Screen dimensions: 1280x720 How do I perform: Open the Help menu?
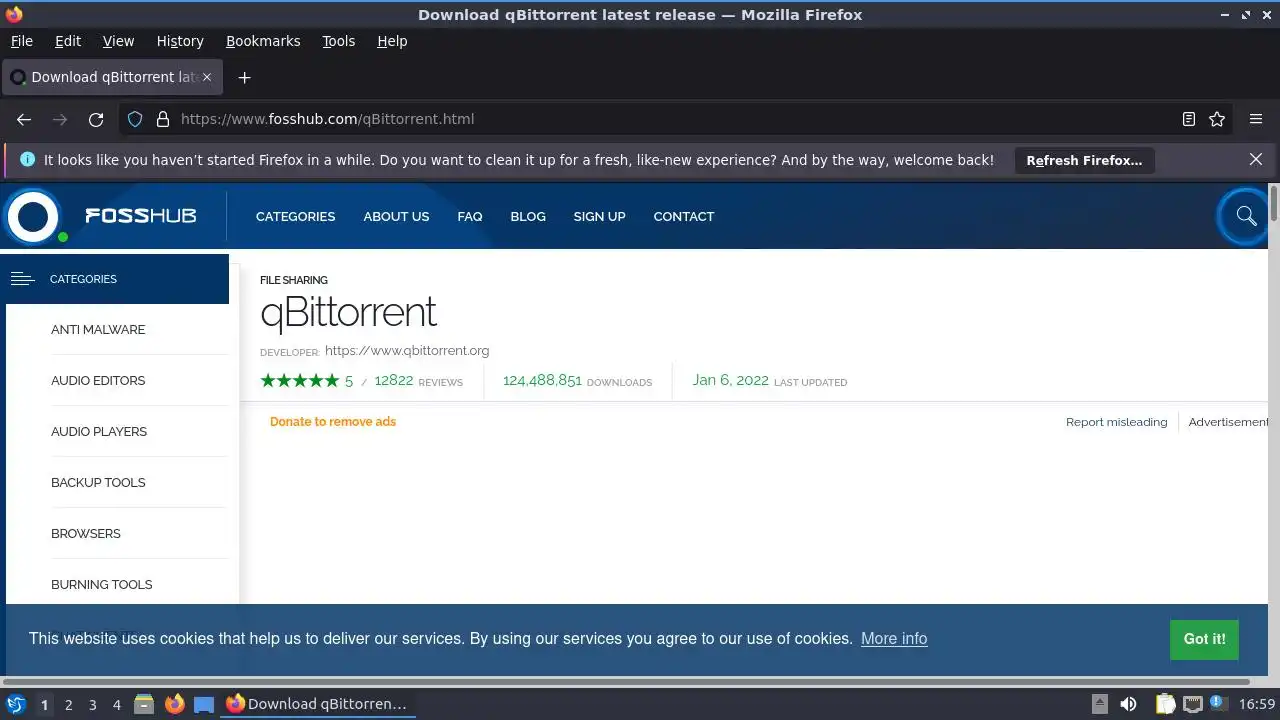point(392,41)
